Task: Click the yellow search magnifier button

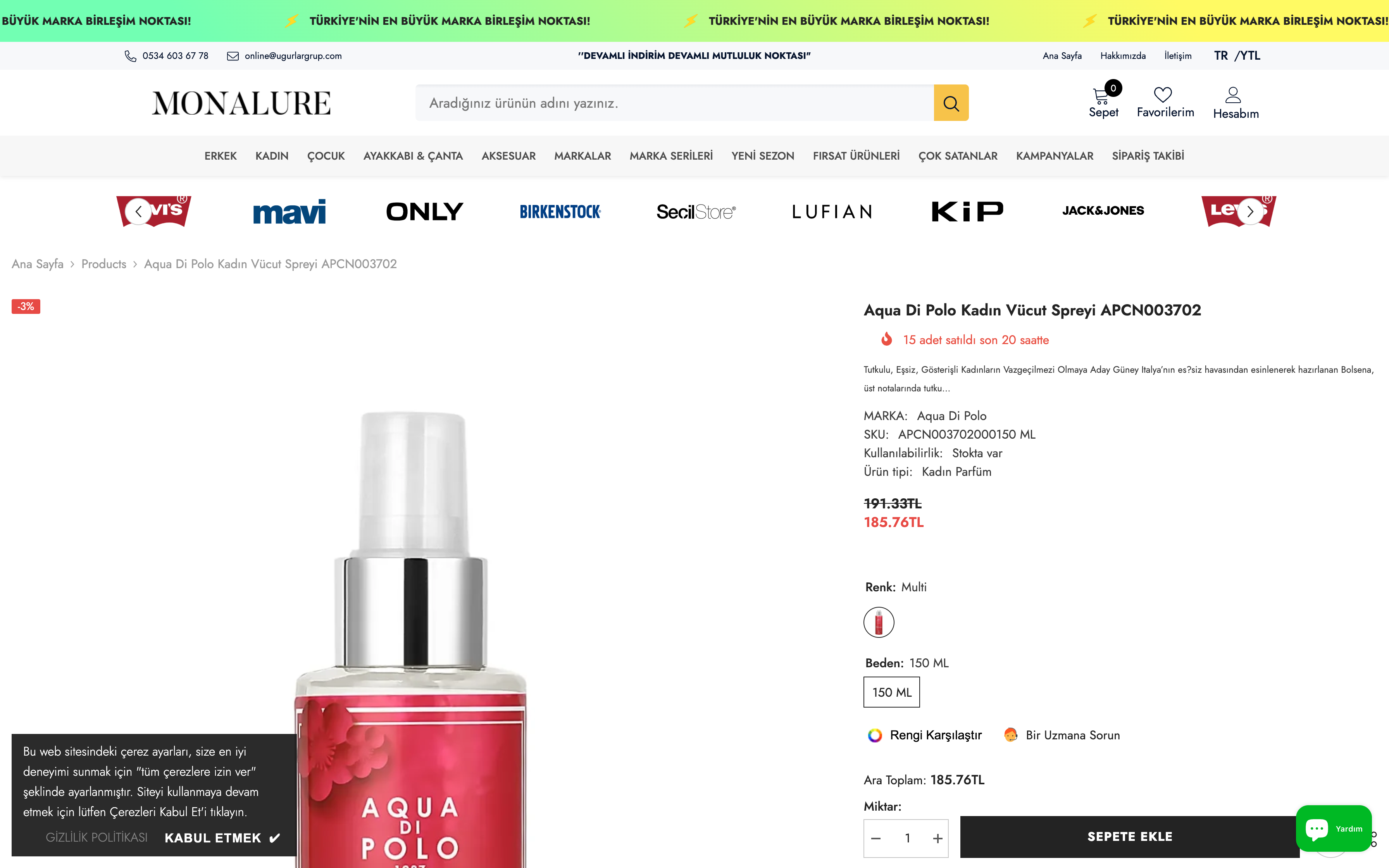Action: click(951, 103)
